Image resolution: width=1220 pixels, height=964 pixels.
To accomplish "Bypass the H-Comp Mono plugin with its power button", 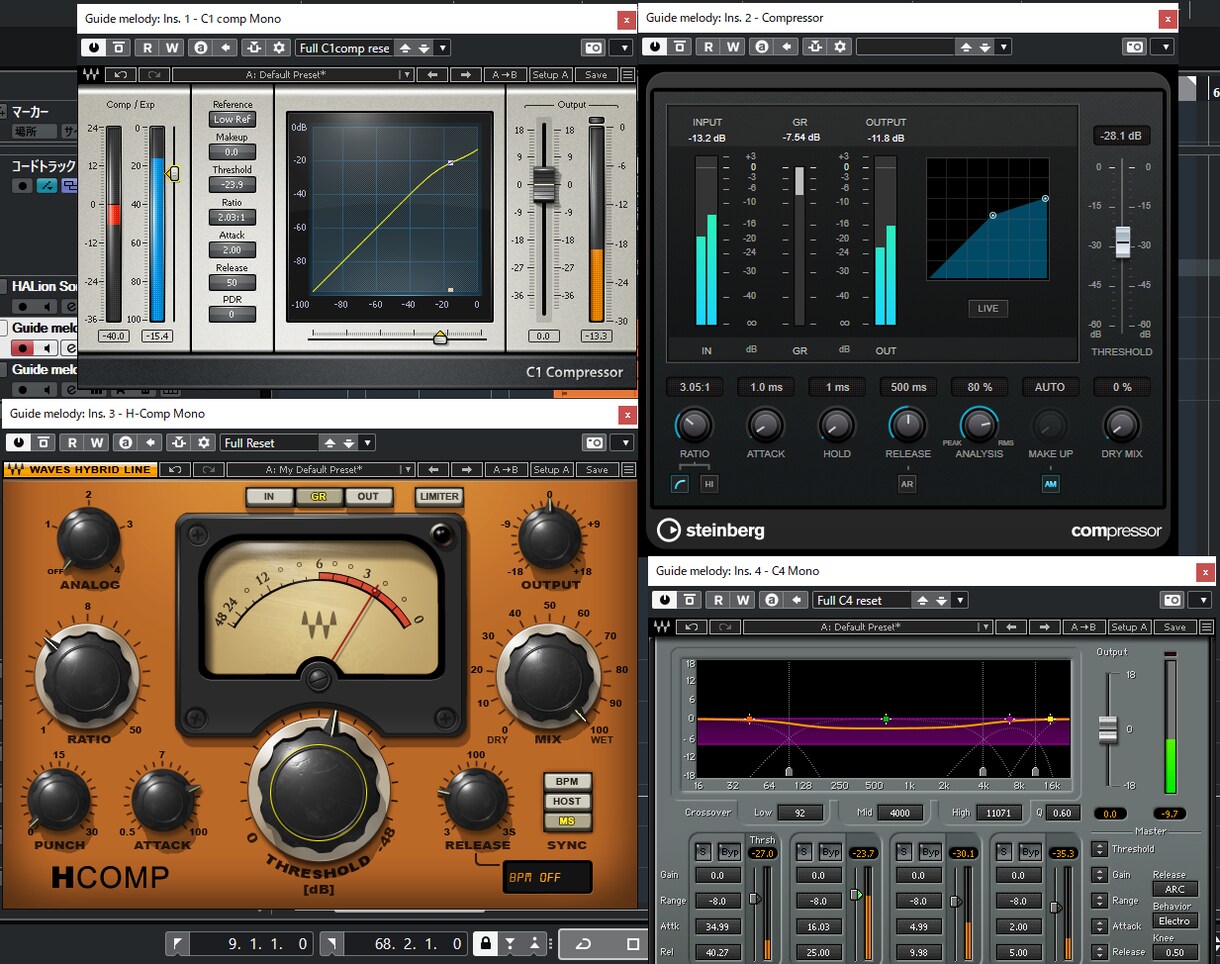I will click(18, 443).
